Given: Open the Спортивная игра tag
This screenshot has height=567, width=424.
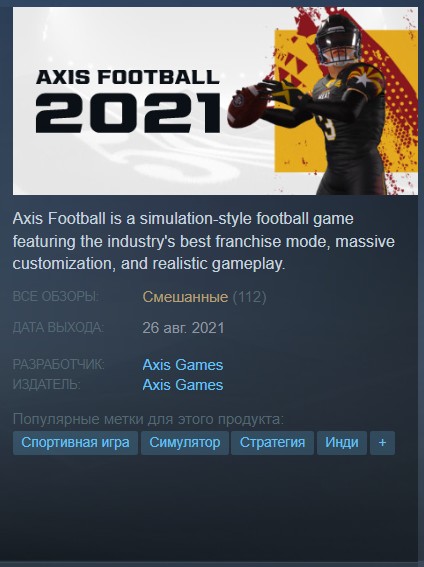Looking at the screenshot, I should 75,443.
